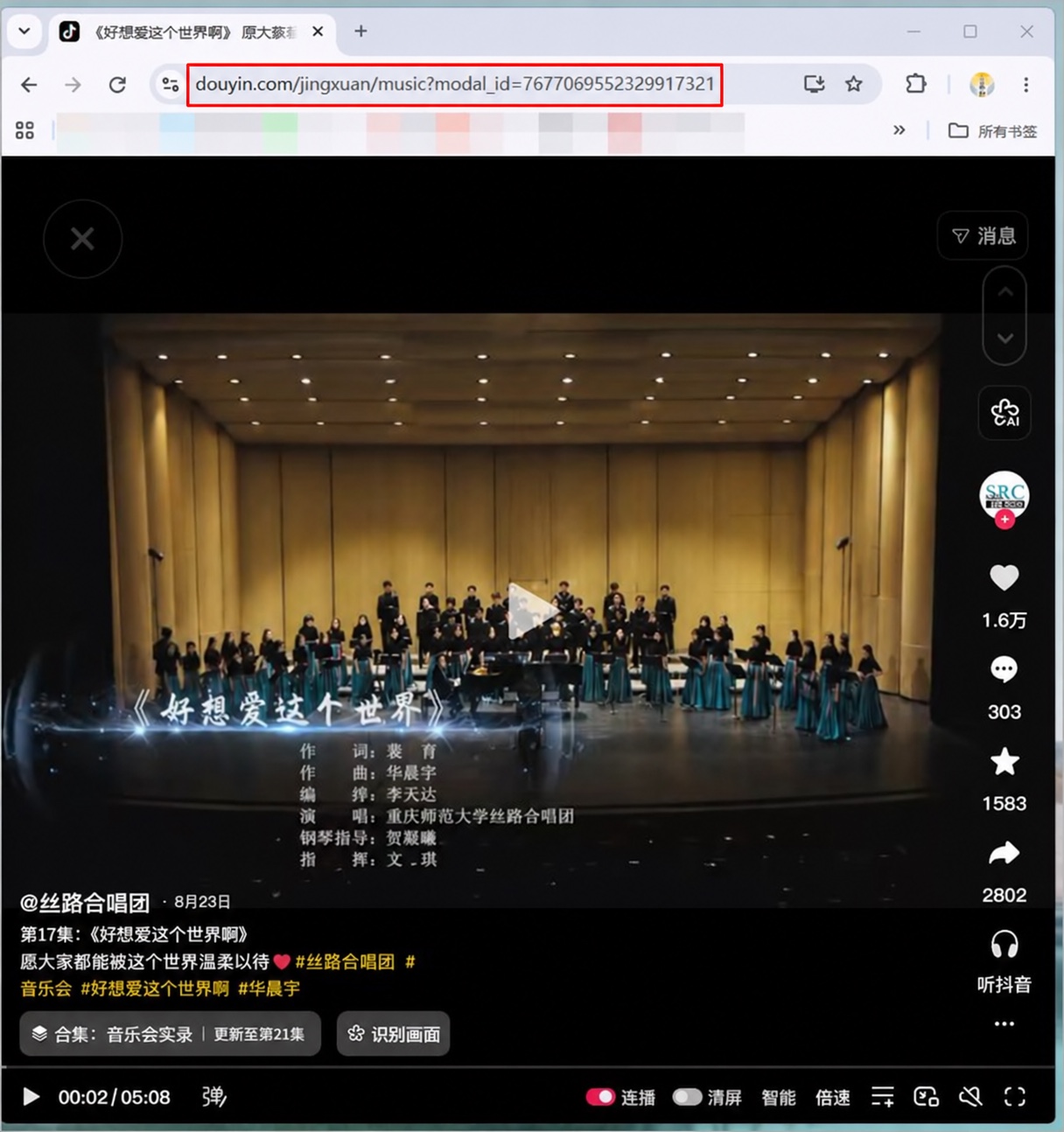
Task: Open 智能 quality options
Action: click(778, 1097)
